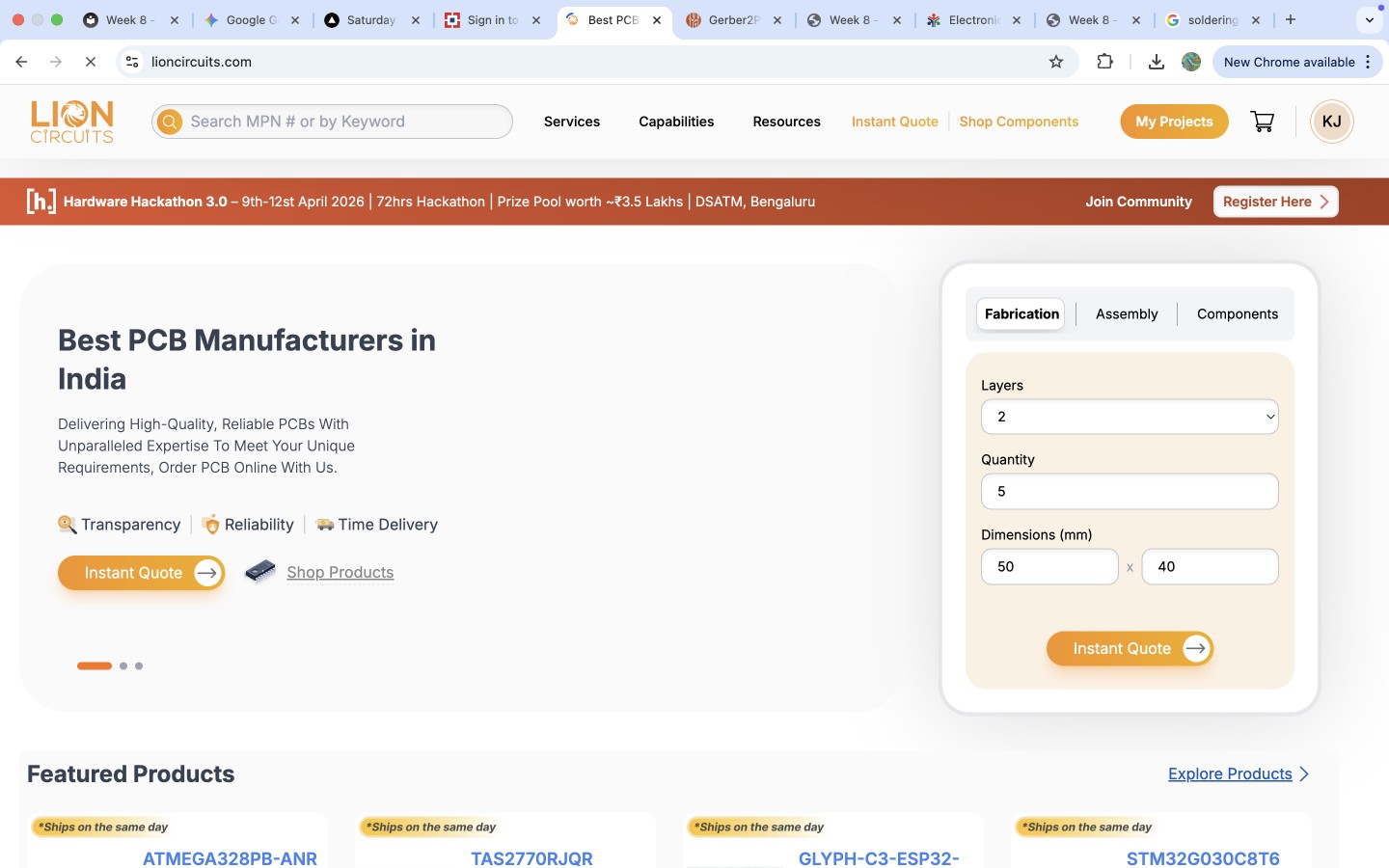This screenshot has width=1389, height=868.
Task: Submit the quote form Instant Quote button
Action: tap(1130, 649)
